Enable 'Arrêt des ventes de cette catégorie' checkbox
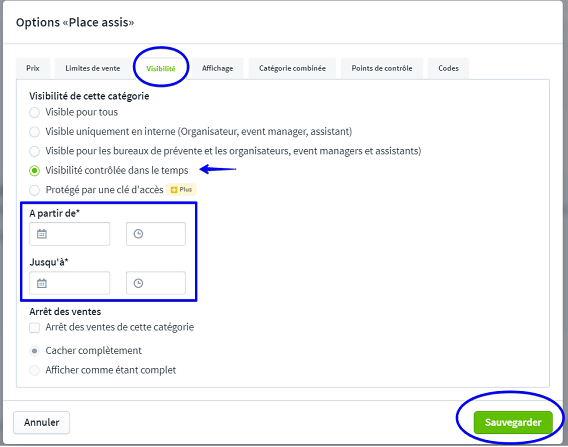 click(x=34, y=328)
